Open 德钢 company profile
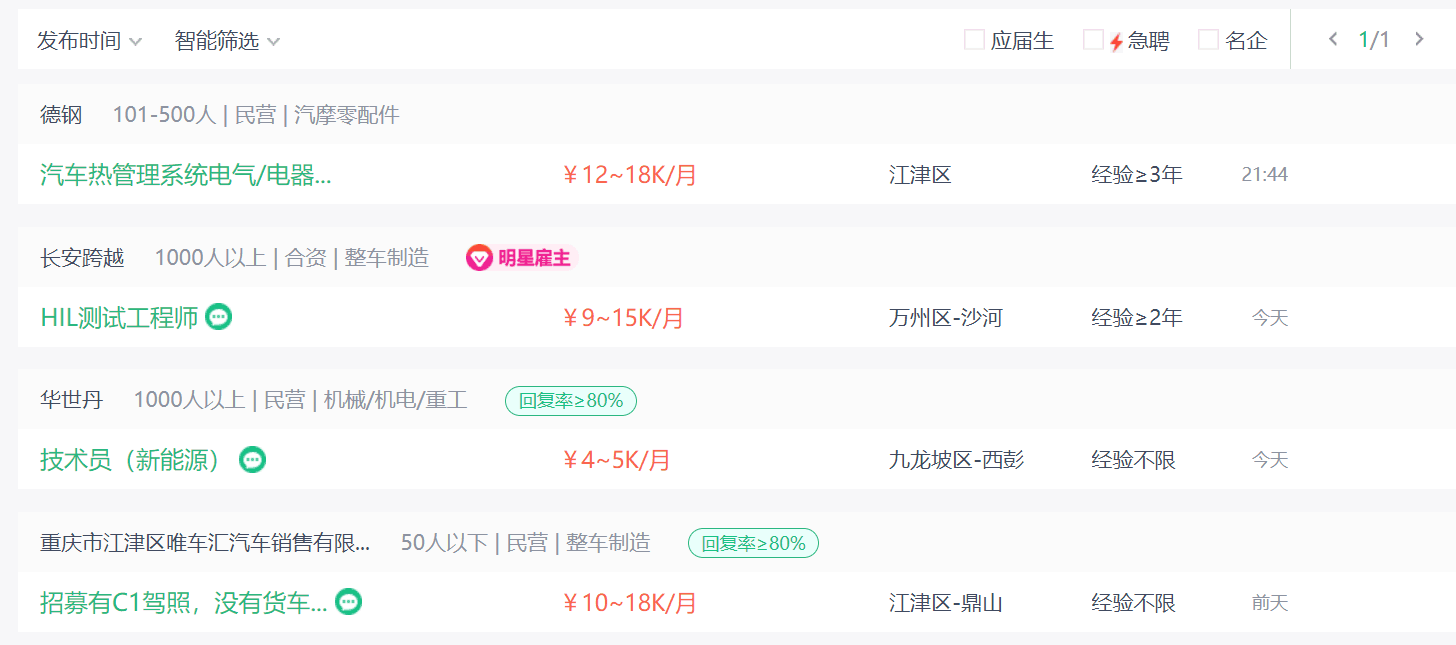 [x=61, y=115]
